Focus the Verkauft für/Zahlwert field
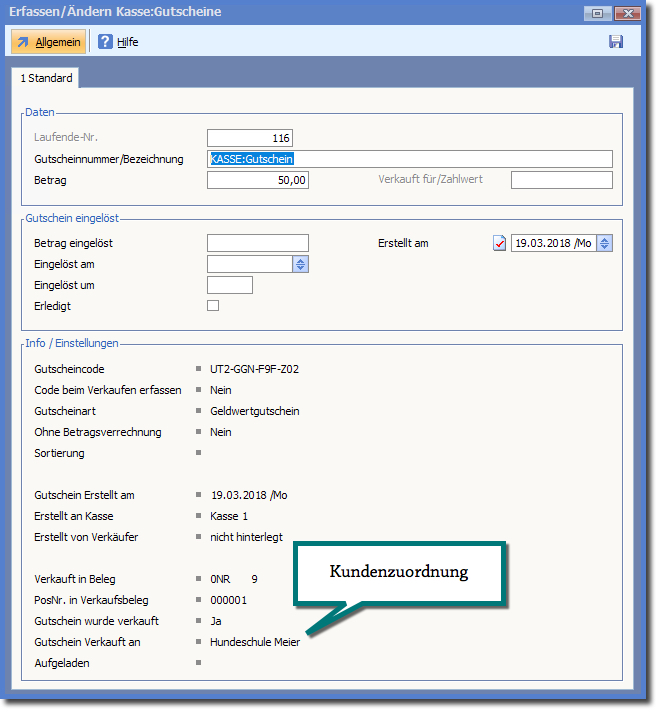Image resolution: width=656 pixels, height=716 pixels. coord(561,180)
